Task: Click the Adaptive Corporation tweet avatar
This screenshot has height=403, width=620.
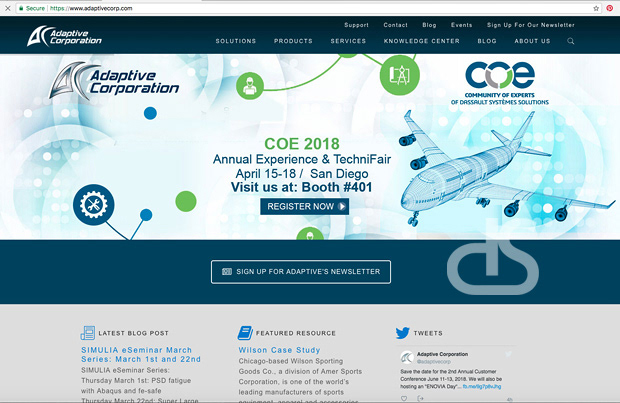Action: point(407,357)
